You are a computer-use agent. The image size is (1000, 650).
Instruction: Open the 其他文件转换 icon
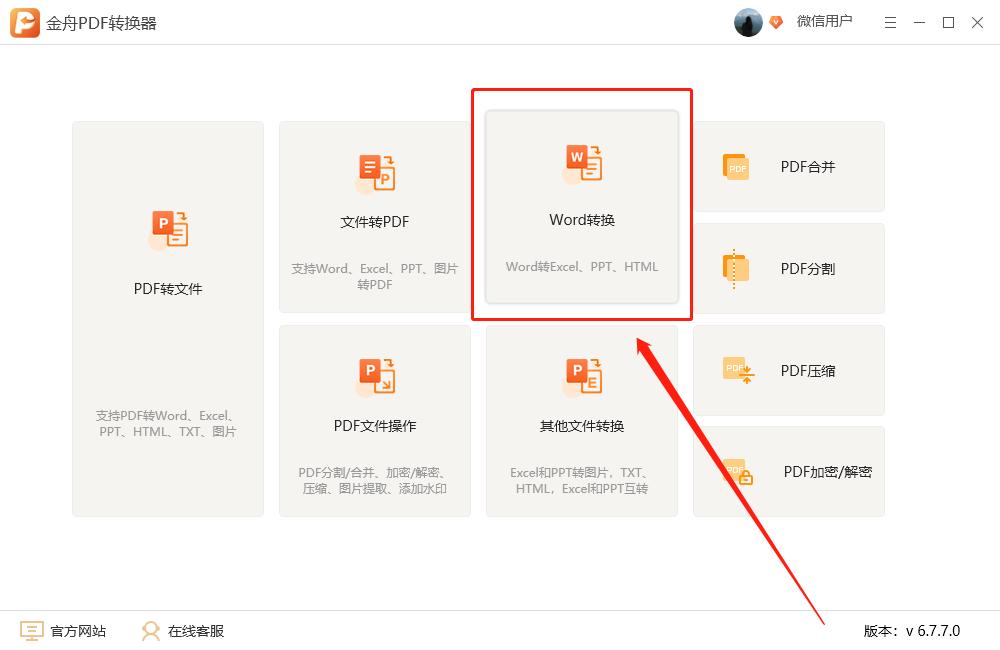pos(582,376)
